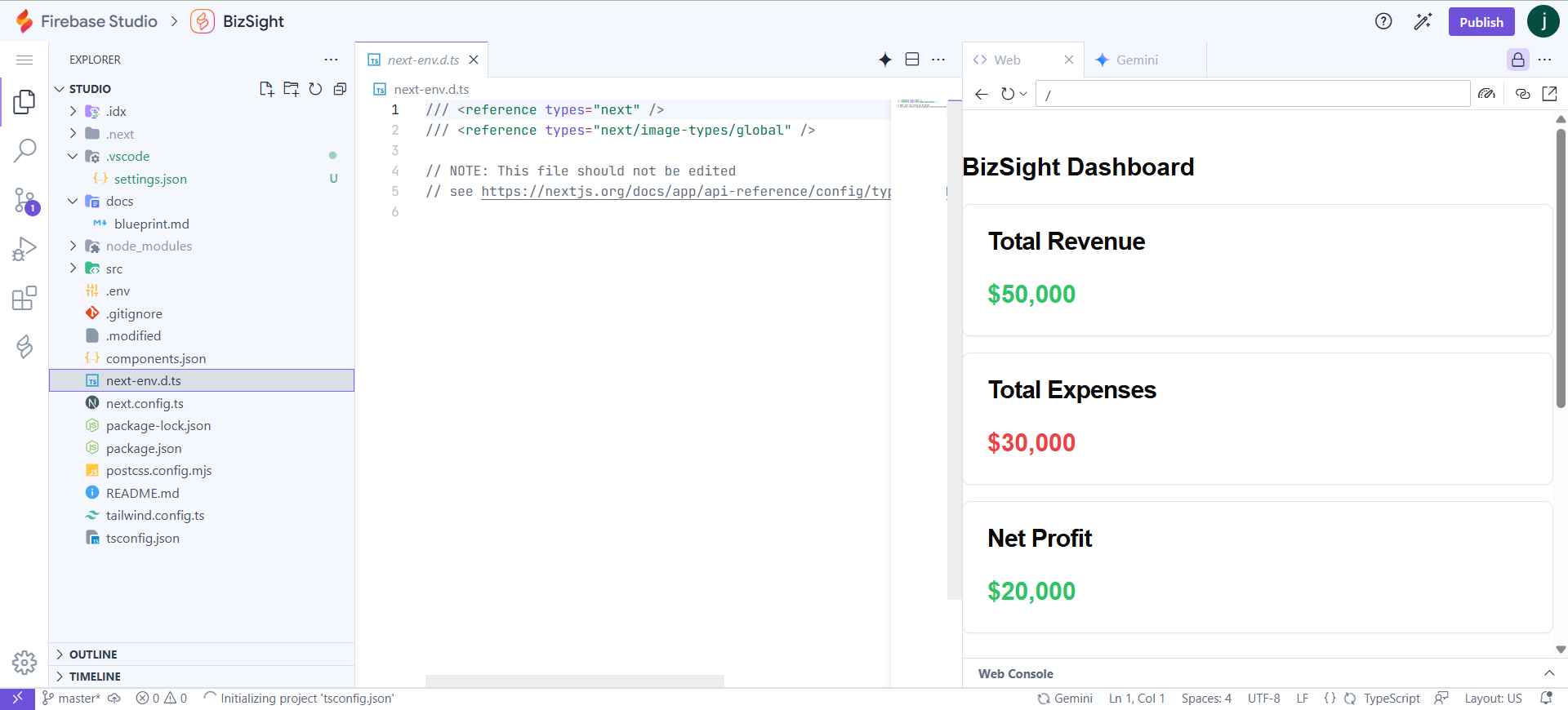1568x710 pixels.
Task: Click the remote indicator in status bar
Action: 17,699
